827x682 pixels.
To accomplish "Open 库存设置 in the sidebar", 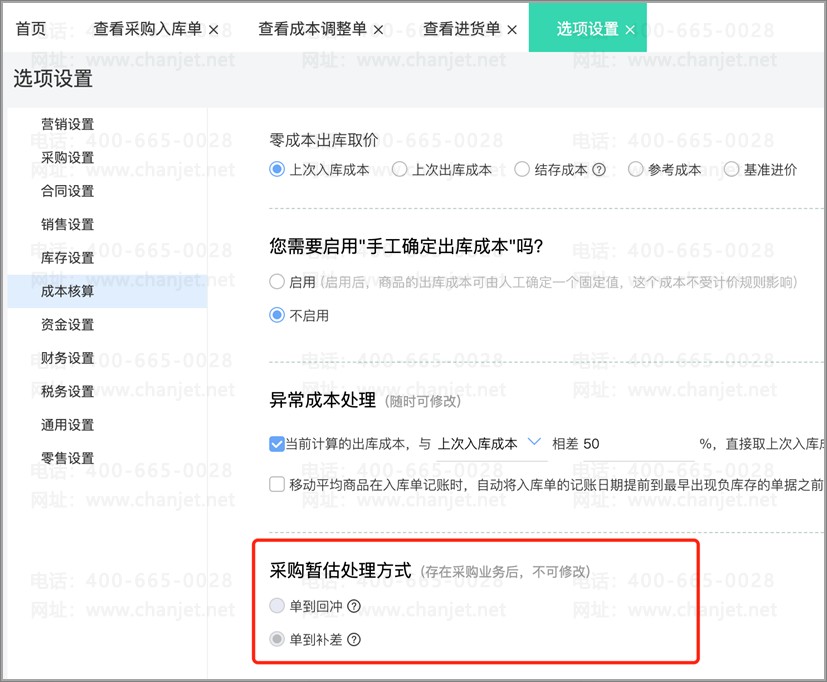I will pyautogui.click(x=68, y=258).
